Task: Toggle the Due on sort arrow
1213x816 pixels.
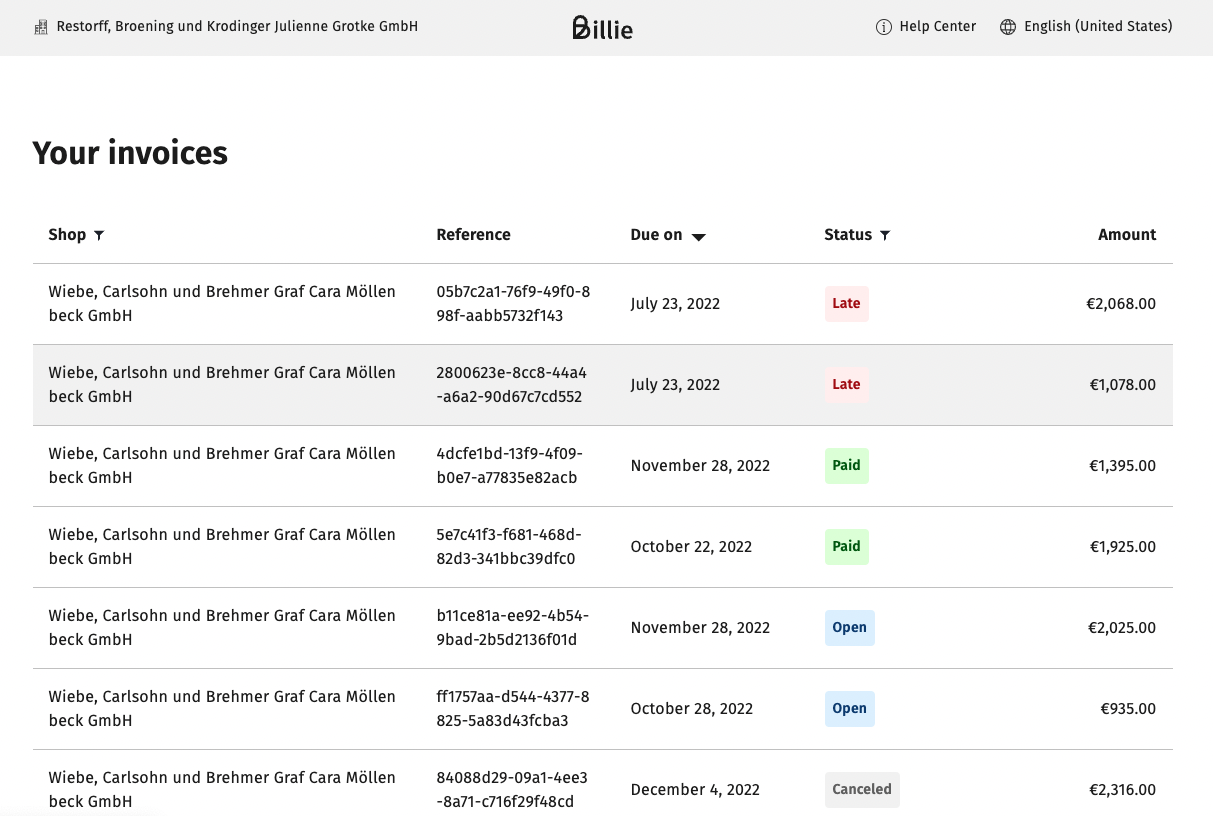Action: click(x=699, y=236)
